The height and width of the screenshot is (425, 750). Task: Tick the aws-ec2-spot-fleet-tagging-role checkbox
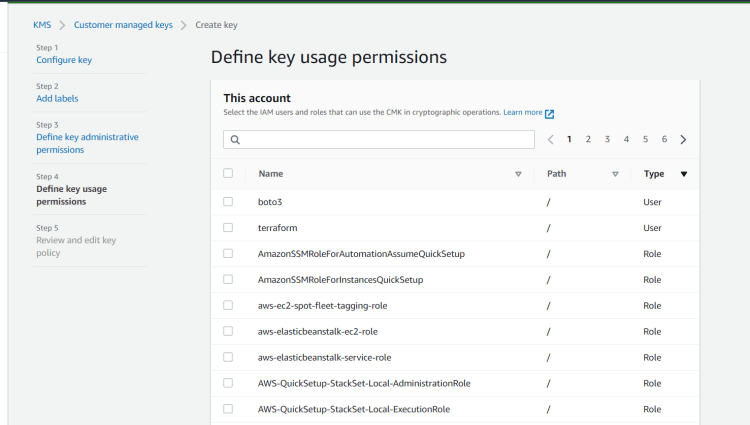(228, 305)
